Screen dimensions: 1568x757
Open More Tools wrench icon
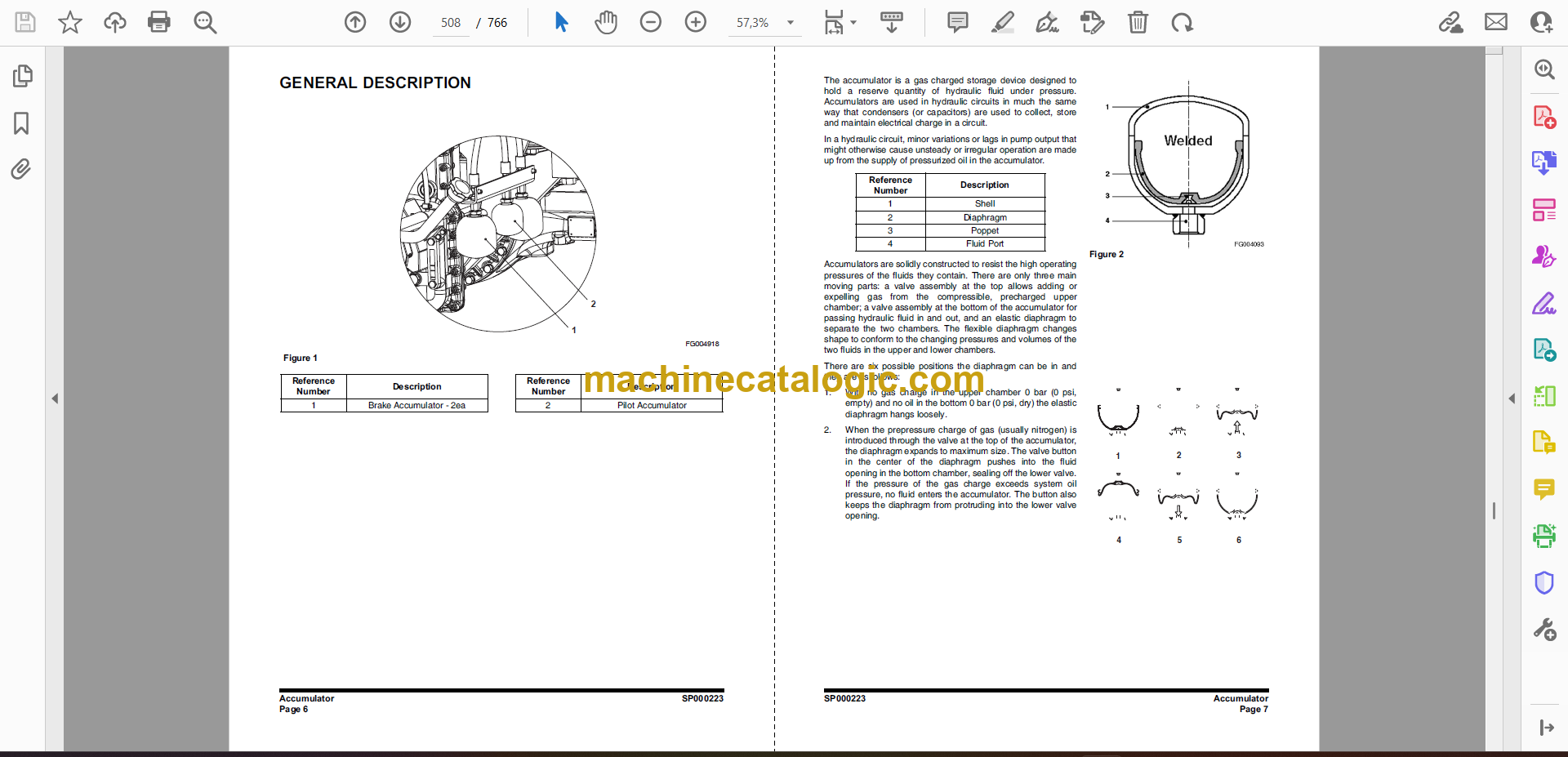coord(1544,630)
